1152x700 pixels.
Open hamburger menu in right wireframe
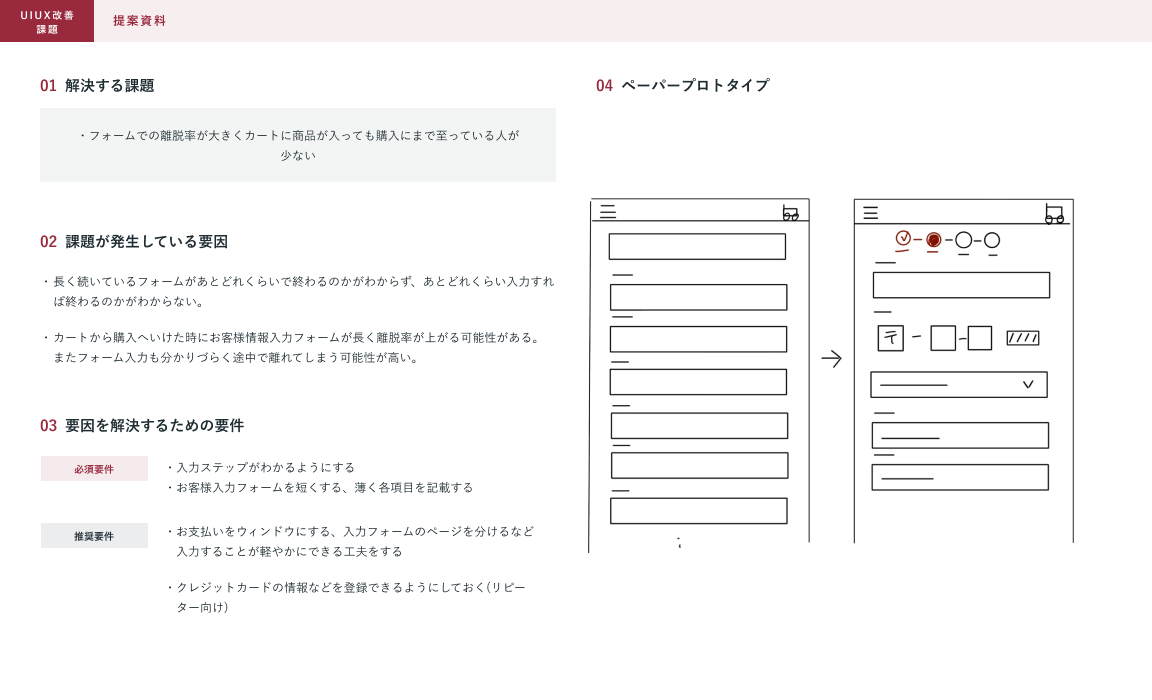pyautogui.click(x=871, y=213)
